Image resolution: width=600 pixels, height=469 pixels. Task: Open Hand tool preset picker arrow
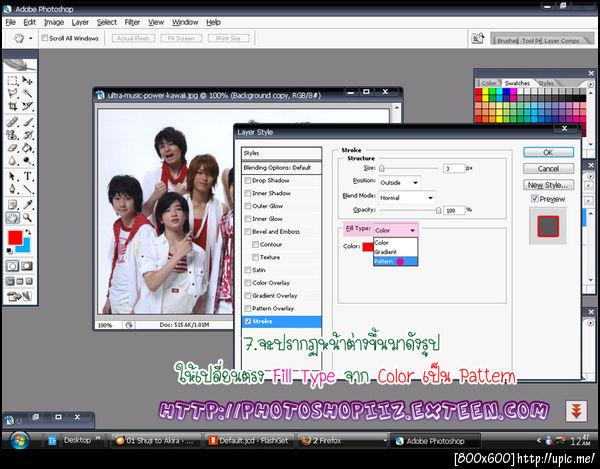[31, 38]
